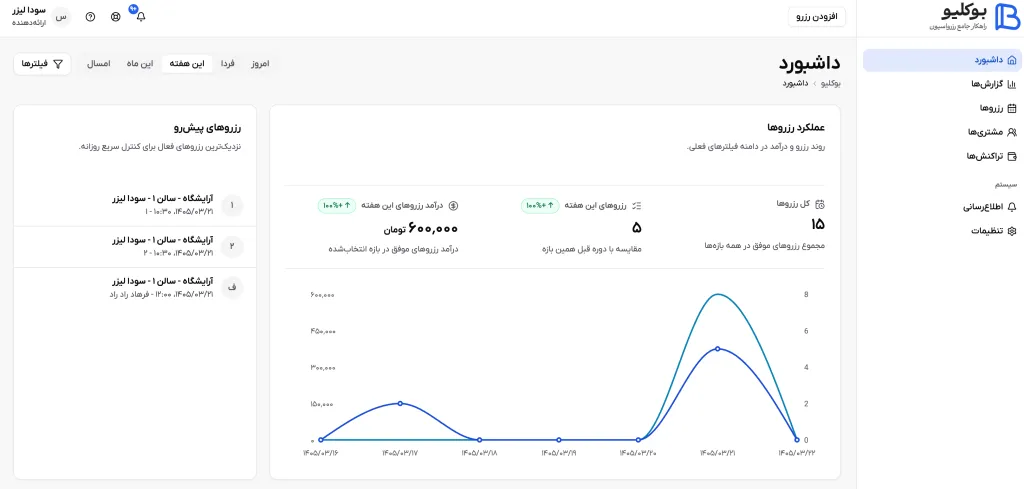1024x489 pixels.
Task: Click the total reservations value ۱۵
Action: [818, 225]
